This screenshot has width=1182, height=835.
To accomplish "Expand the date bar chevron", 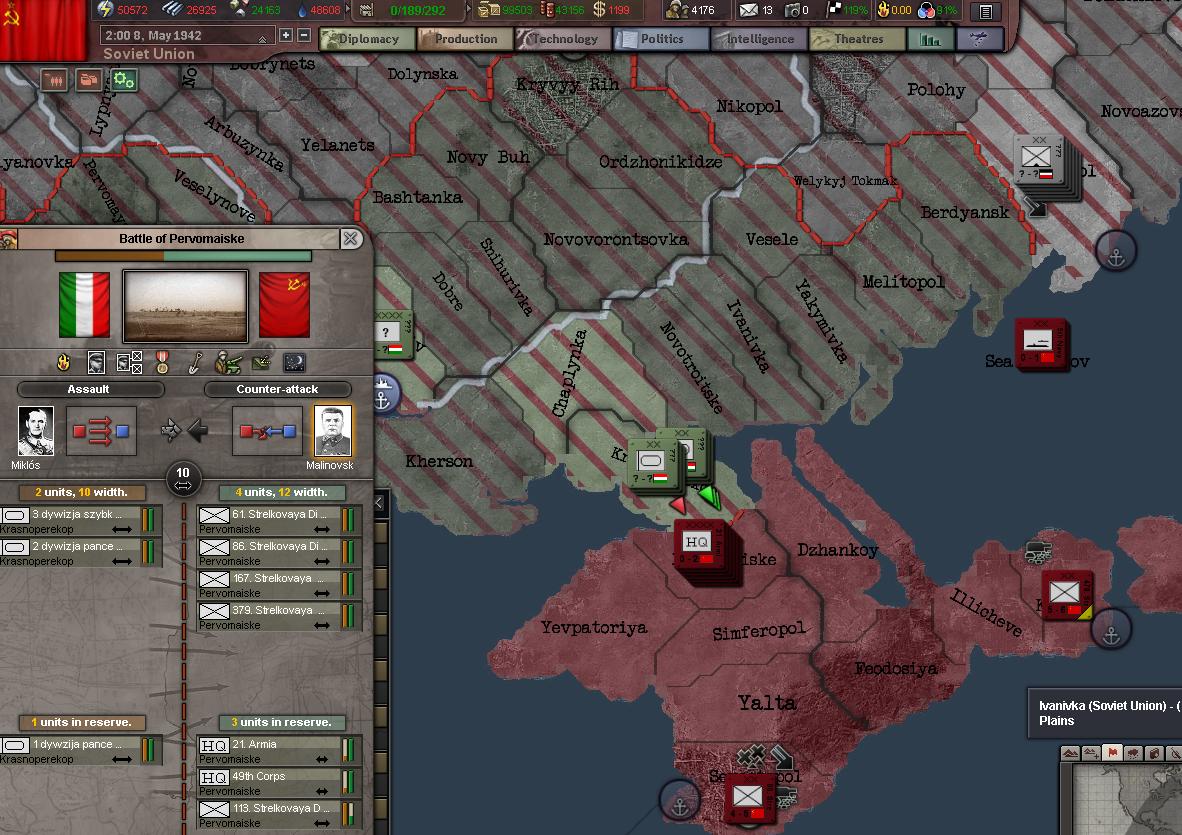I will [x=263, y=38].
